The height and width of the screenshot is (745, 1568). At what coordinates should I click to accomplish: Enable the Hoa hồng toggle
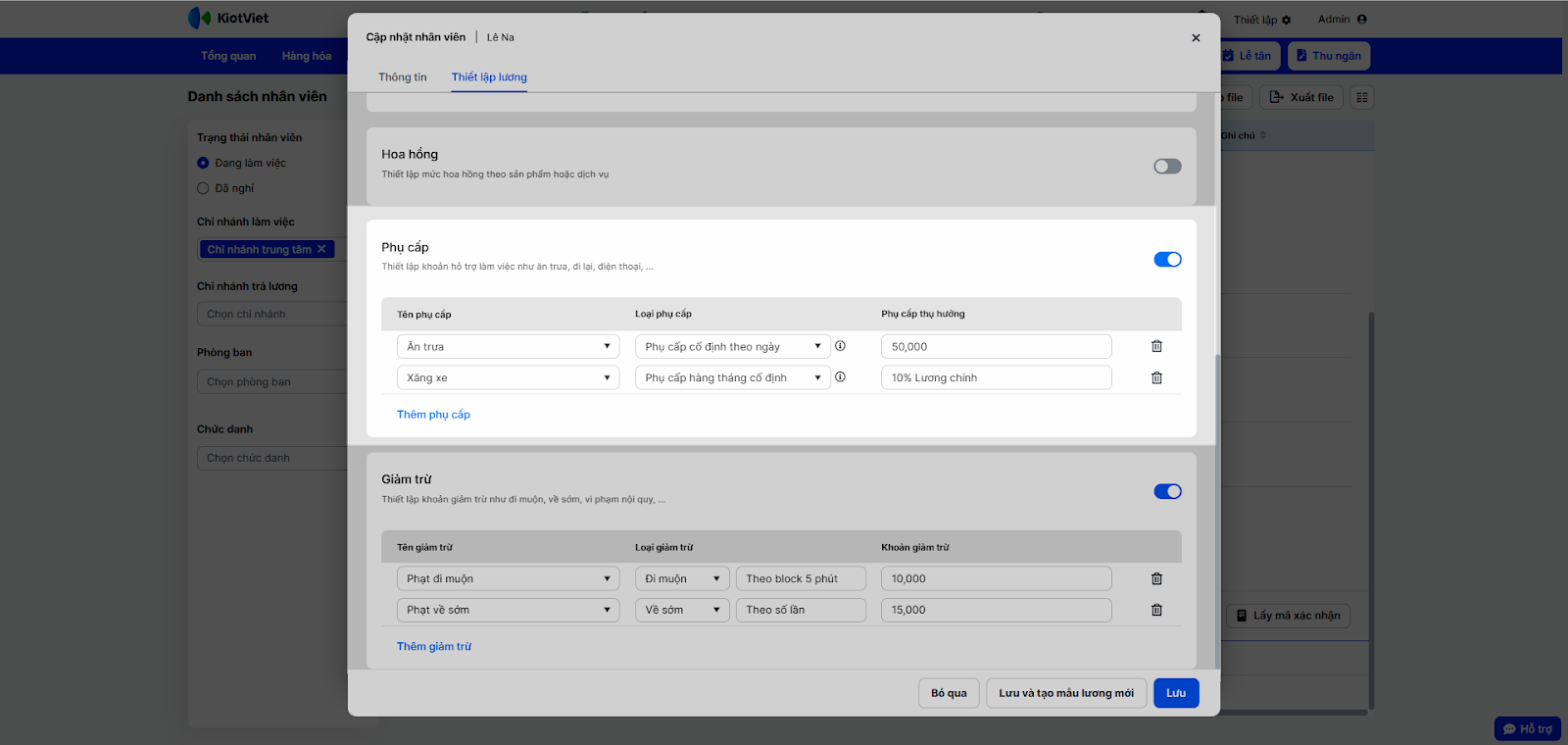click(1167, 167)
